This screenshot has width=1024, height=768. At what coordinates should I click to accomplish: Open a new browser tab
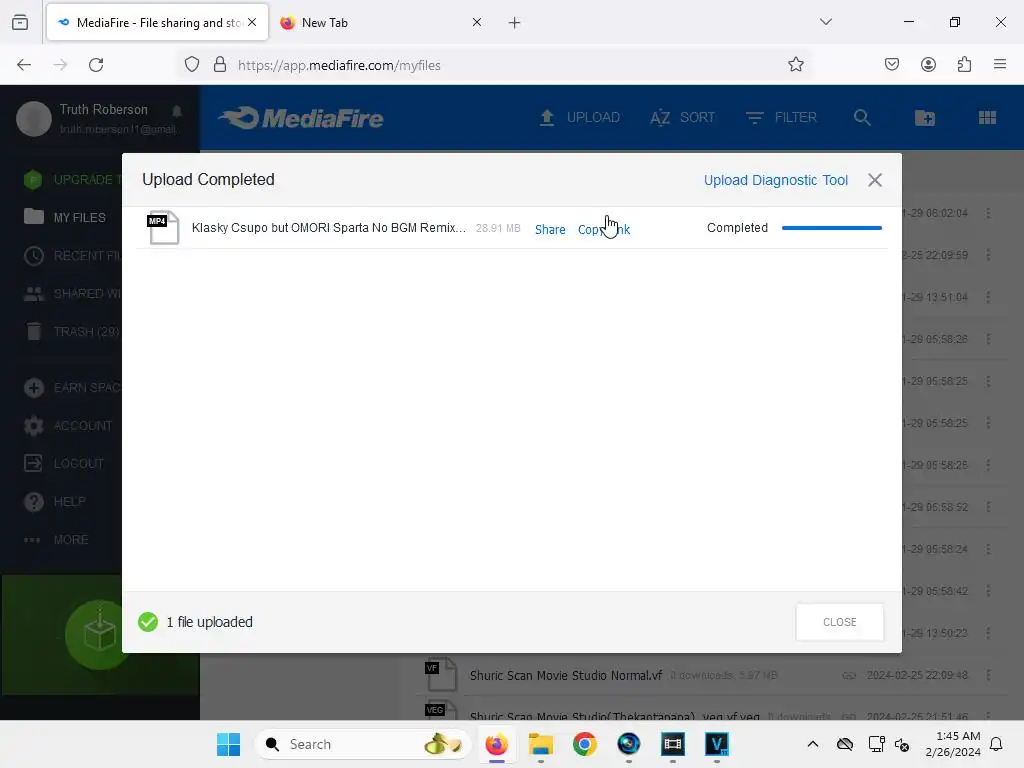(x=515, y=23)
